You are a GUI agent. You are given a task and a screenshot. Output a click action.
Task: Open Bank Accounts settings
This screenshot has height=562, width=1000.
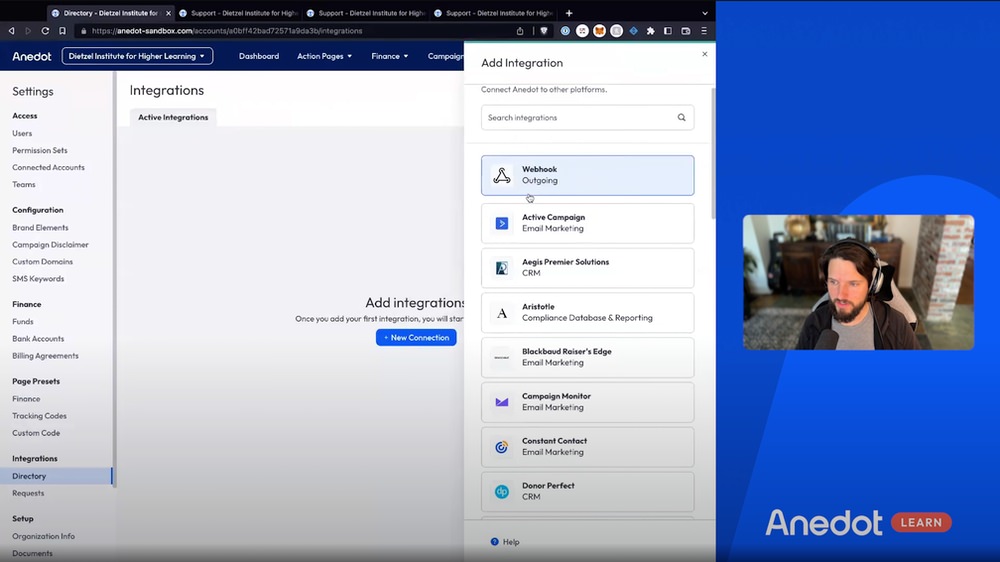(38, 339)
